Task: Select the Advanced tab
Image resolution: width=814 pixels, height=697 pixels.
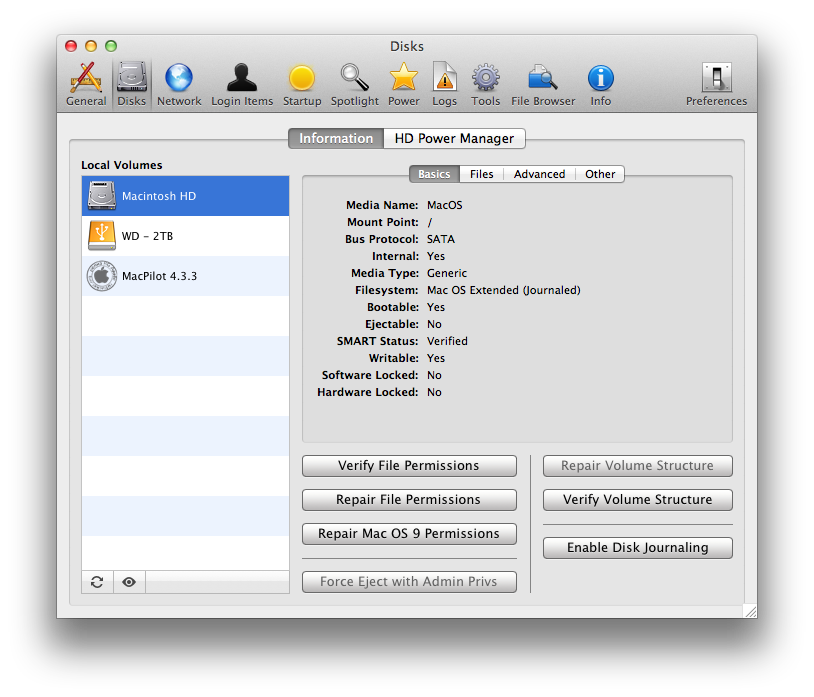Action: [539, 174]
